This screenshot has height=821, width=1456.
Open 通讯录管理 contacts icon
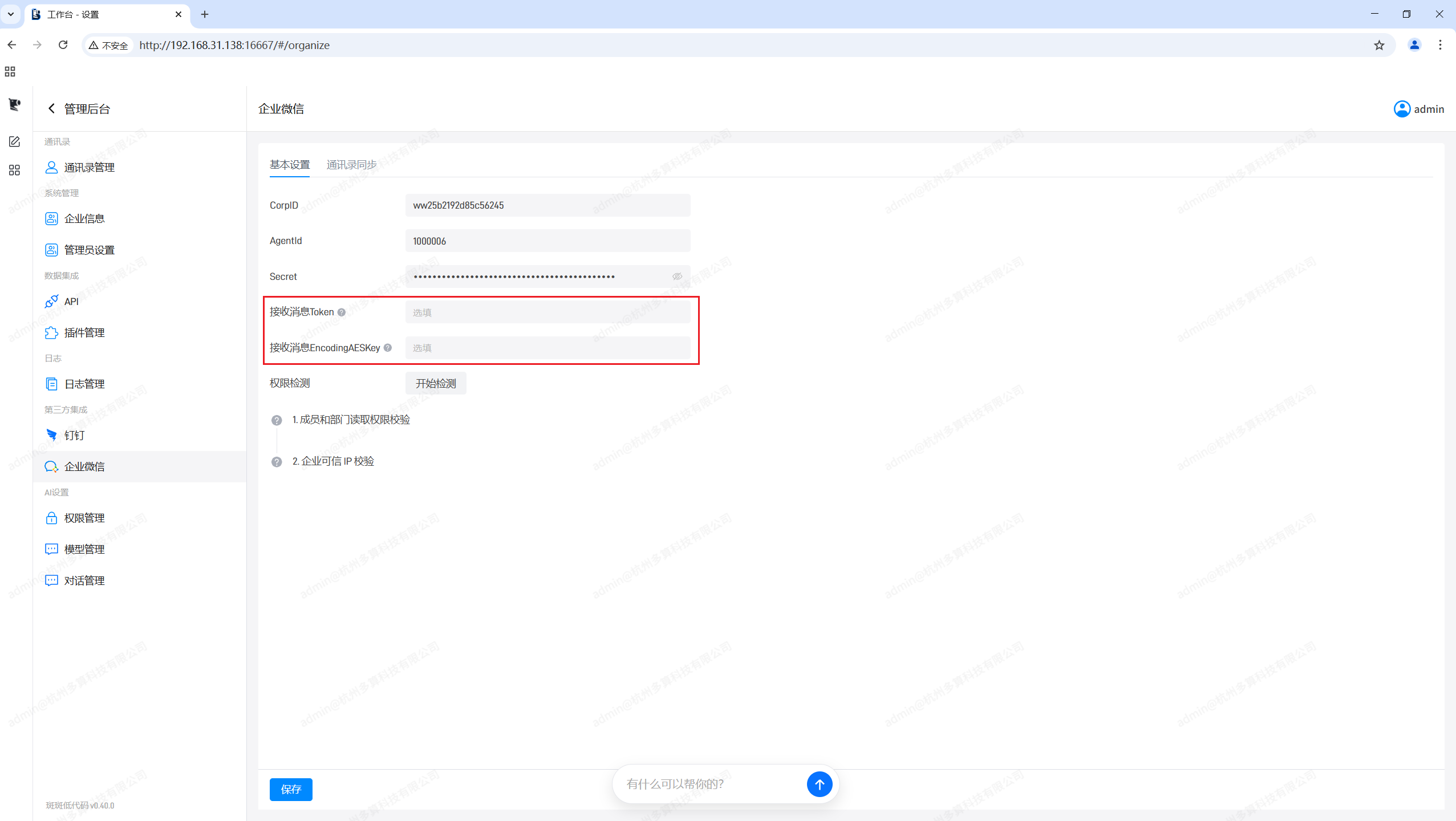point(51,167)
